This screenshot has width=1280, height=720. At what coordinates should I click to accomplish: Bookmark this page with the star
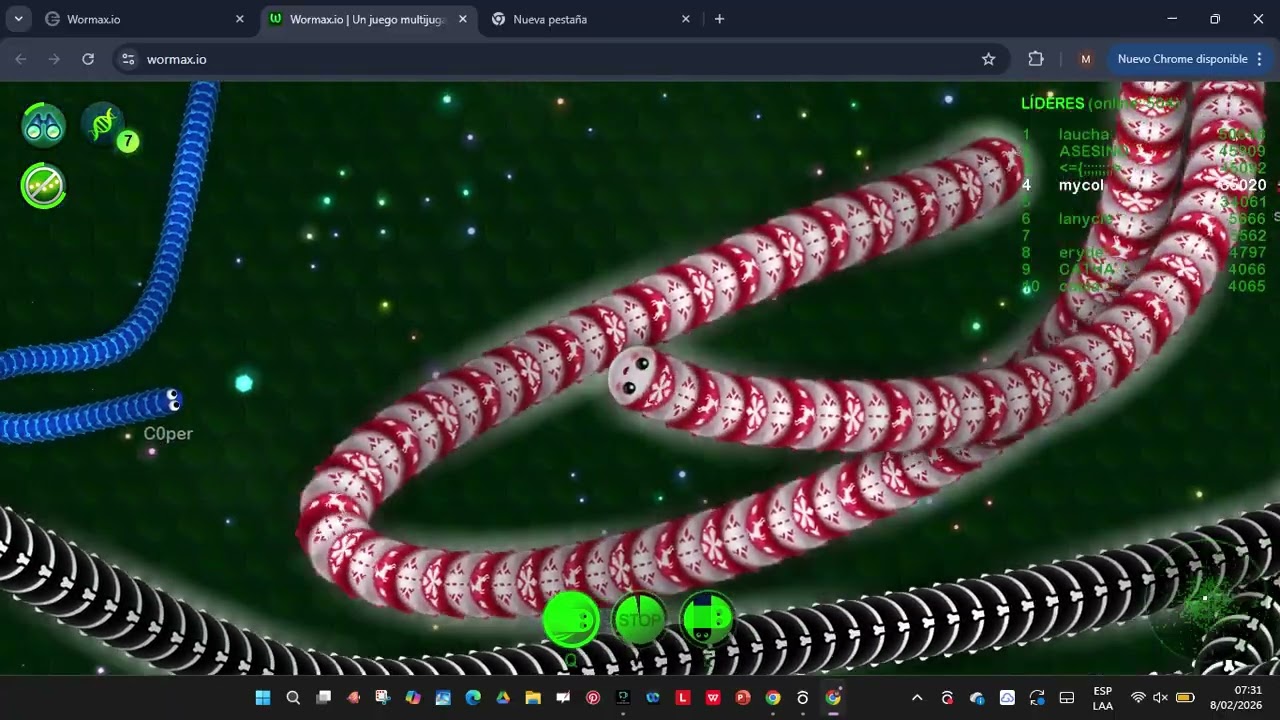[x=989, y=59]
